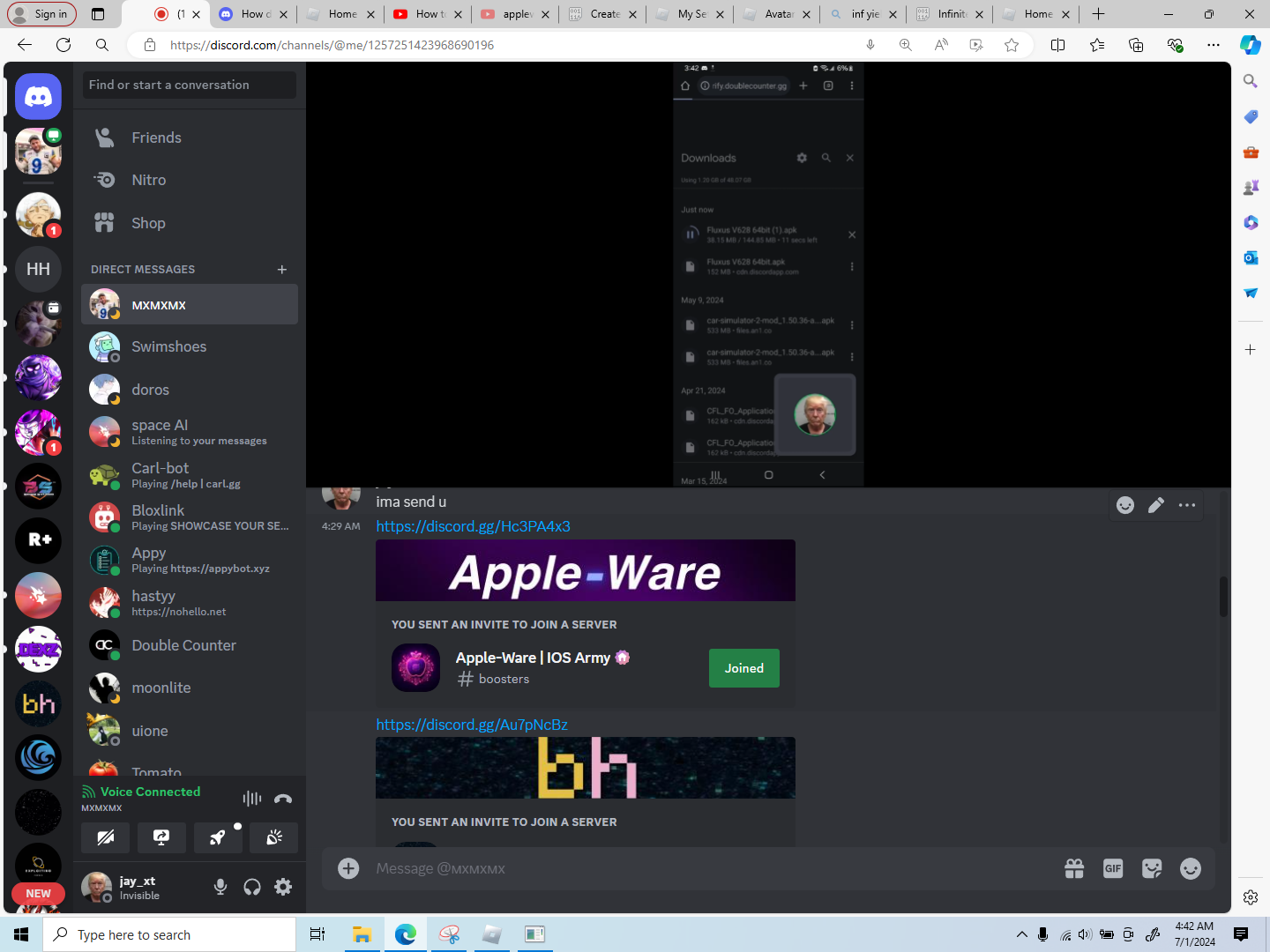Open the Discord Shop
Screen dimensions: 1270x952
pyautogui.click(x=190, y=223)
